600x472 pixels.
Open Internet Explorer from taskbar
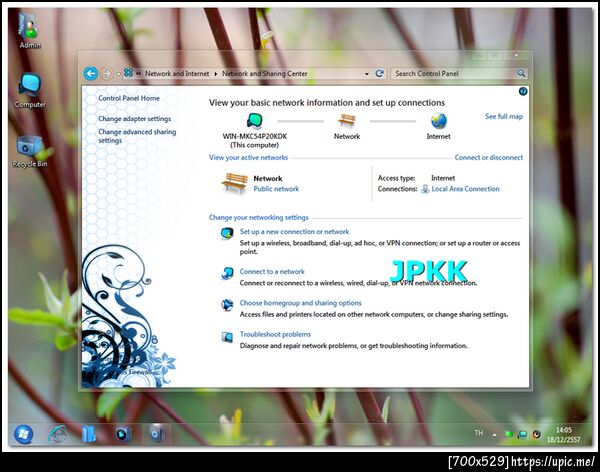[x=58, y=434]
